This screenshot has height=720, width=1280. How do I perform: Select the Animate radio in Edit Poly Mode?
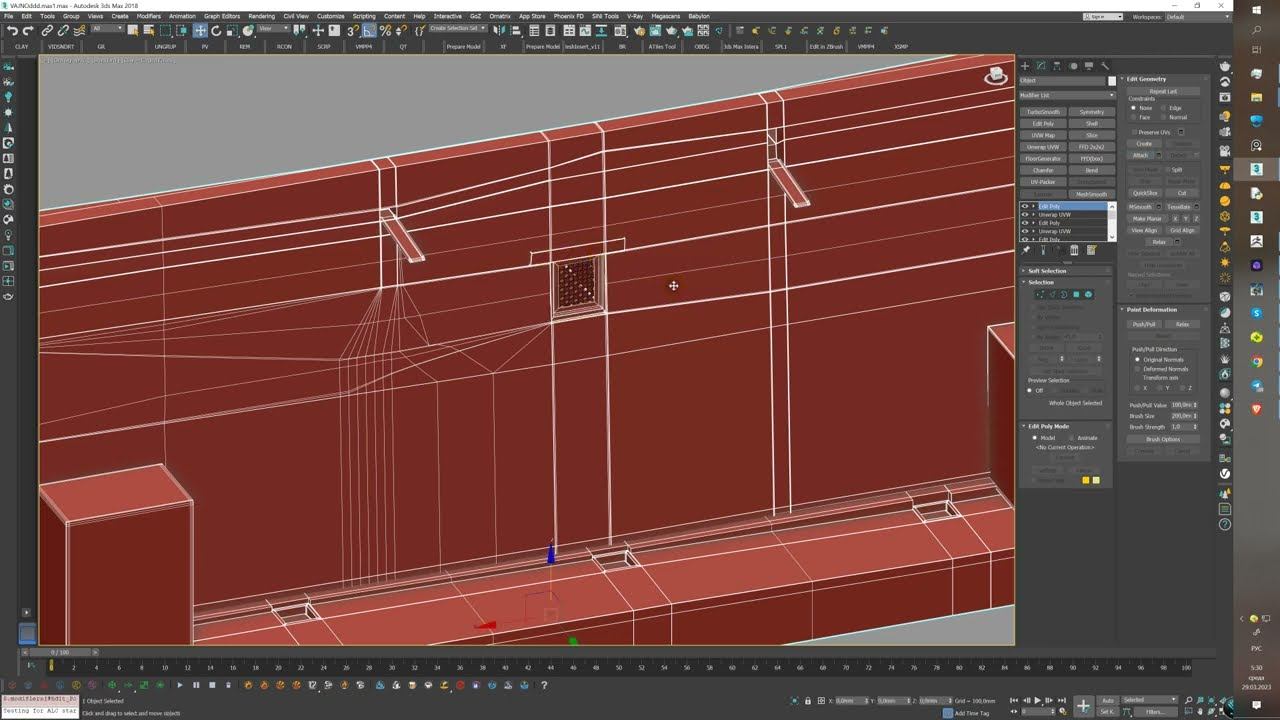coord(1072,438)
